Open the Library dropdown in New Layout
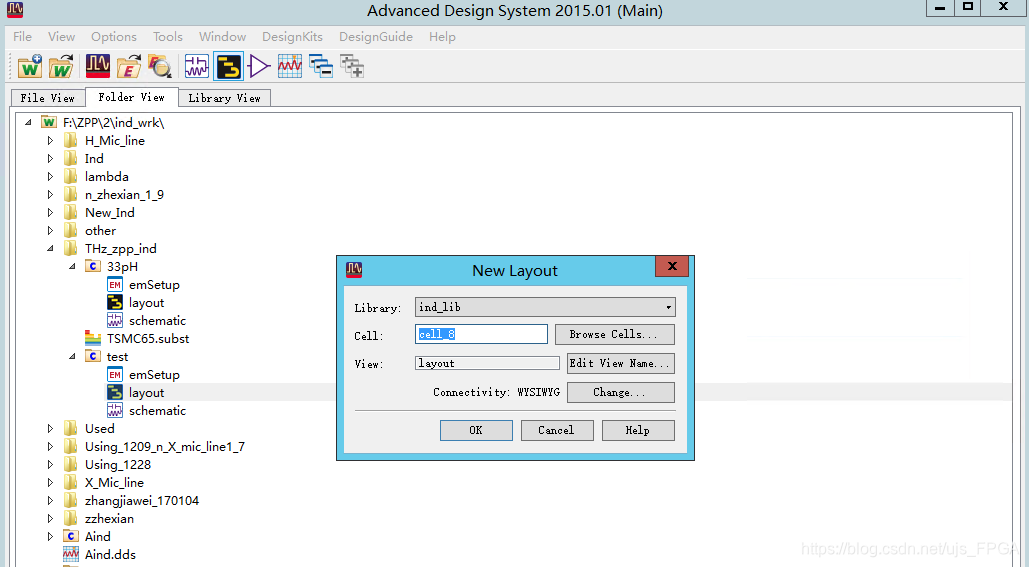Viewport: 1029px width, 567px height. point(545,307)
